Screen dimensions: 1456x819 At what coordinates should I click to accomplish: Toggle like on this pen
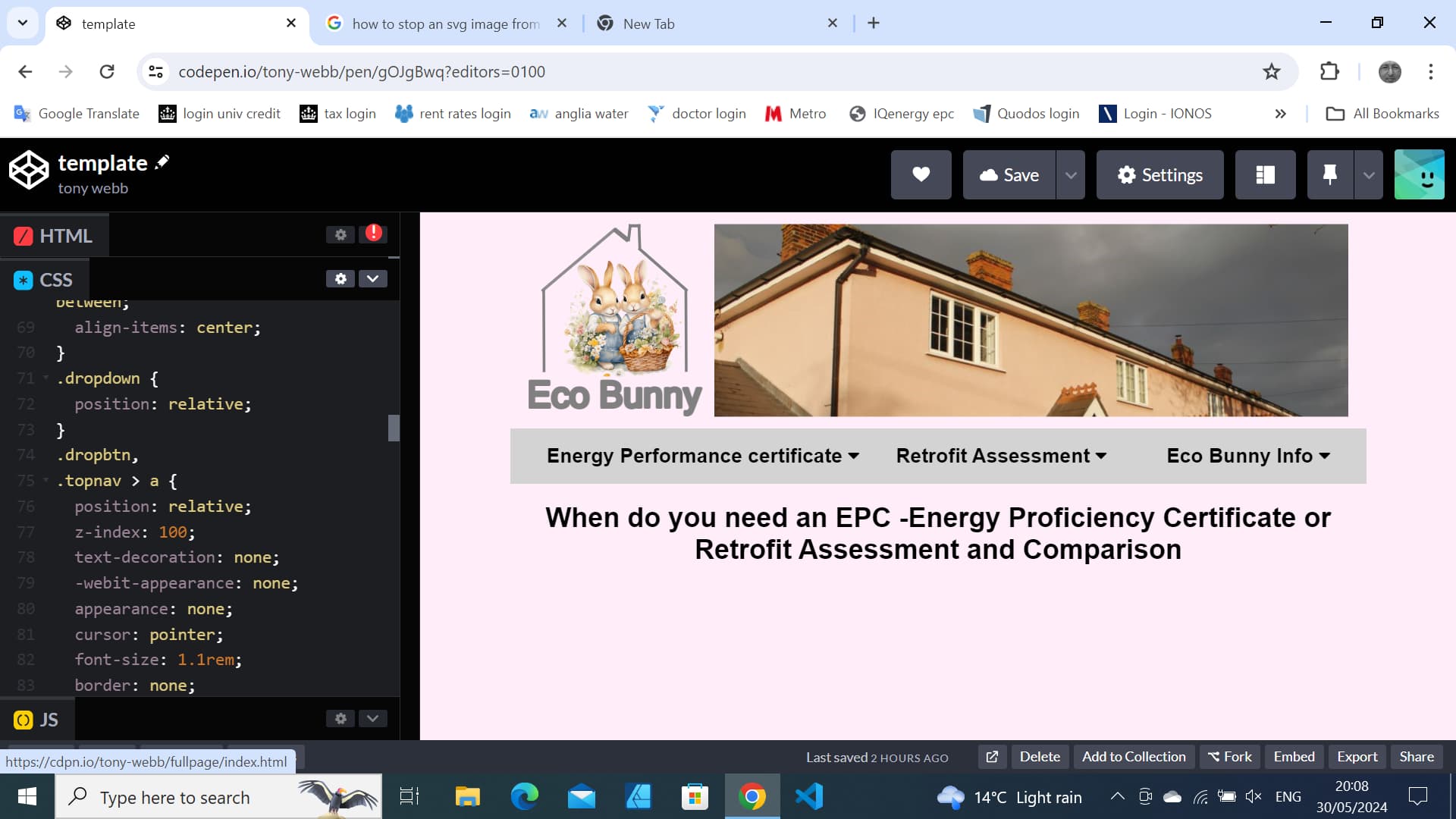[x=921, y=174]
